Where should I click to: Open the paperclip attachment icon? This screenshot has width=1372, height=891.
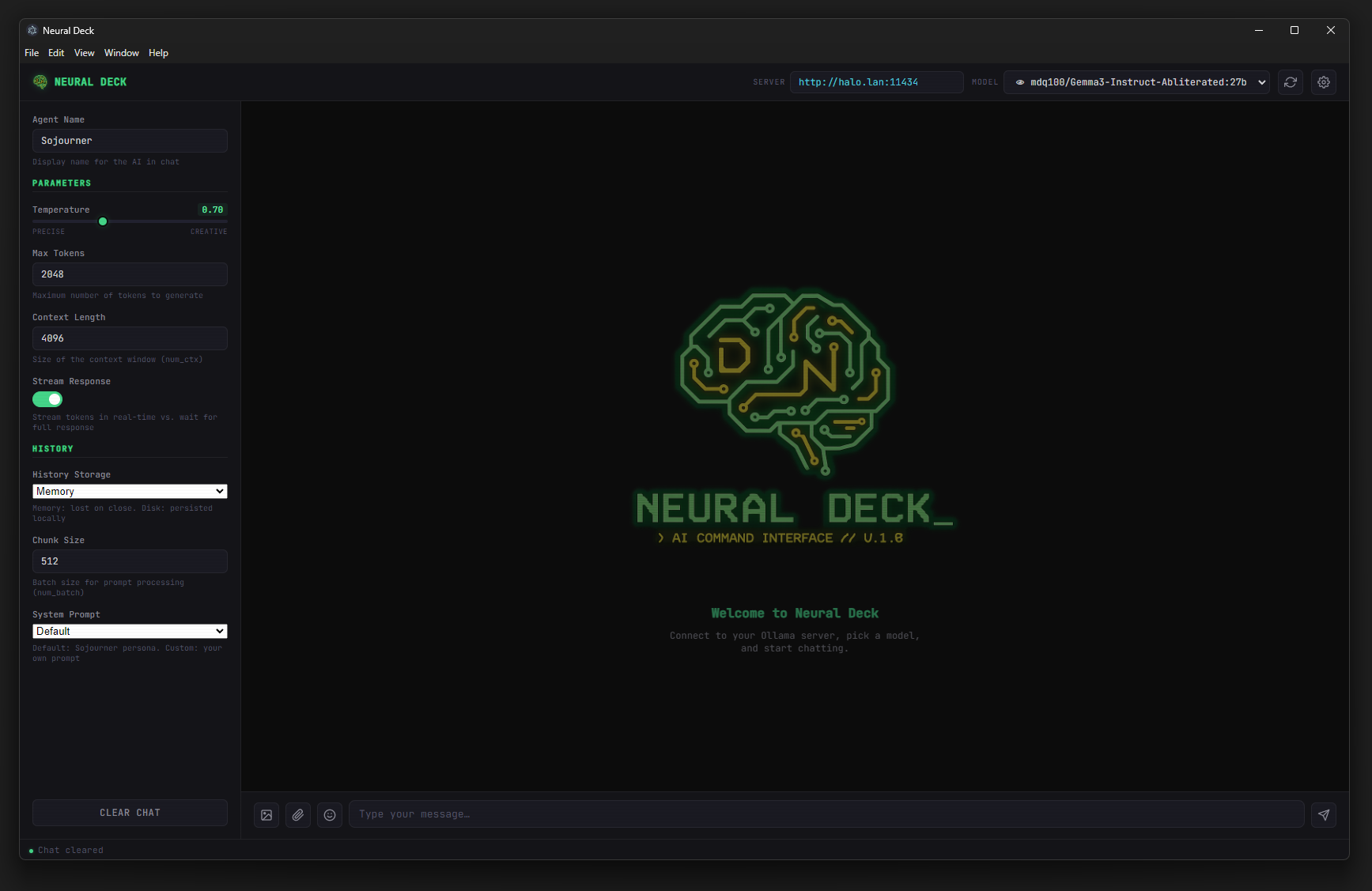click(x=298, y=814)
